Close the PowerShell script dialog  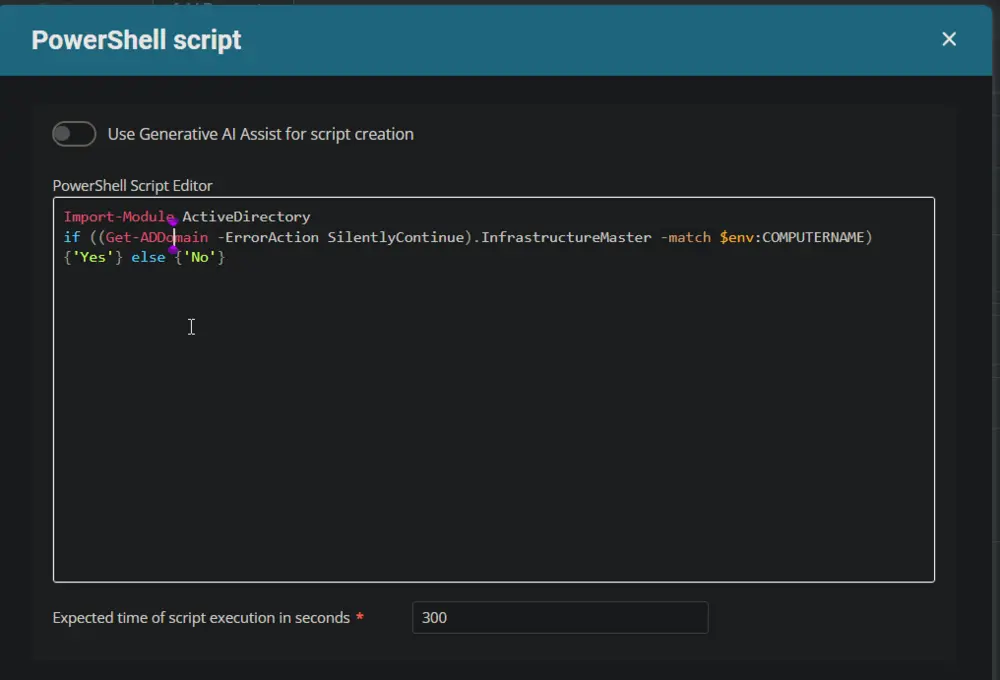click(949, 39)
